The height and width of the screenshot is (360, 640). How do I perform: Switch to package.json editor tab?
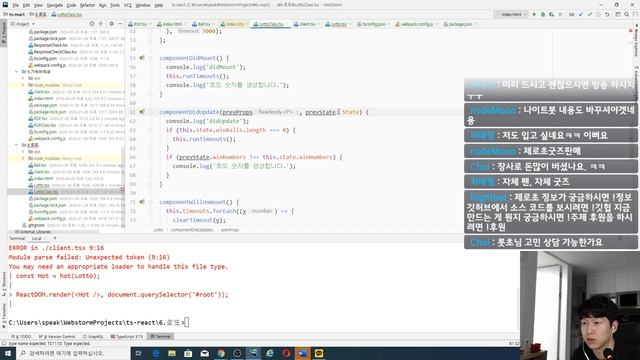[459, 24]
